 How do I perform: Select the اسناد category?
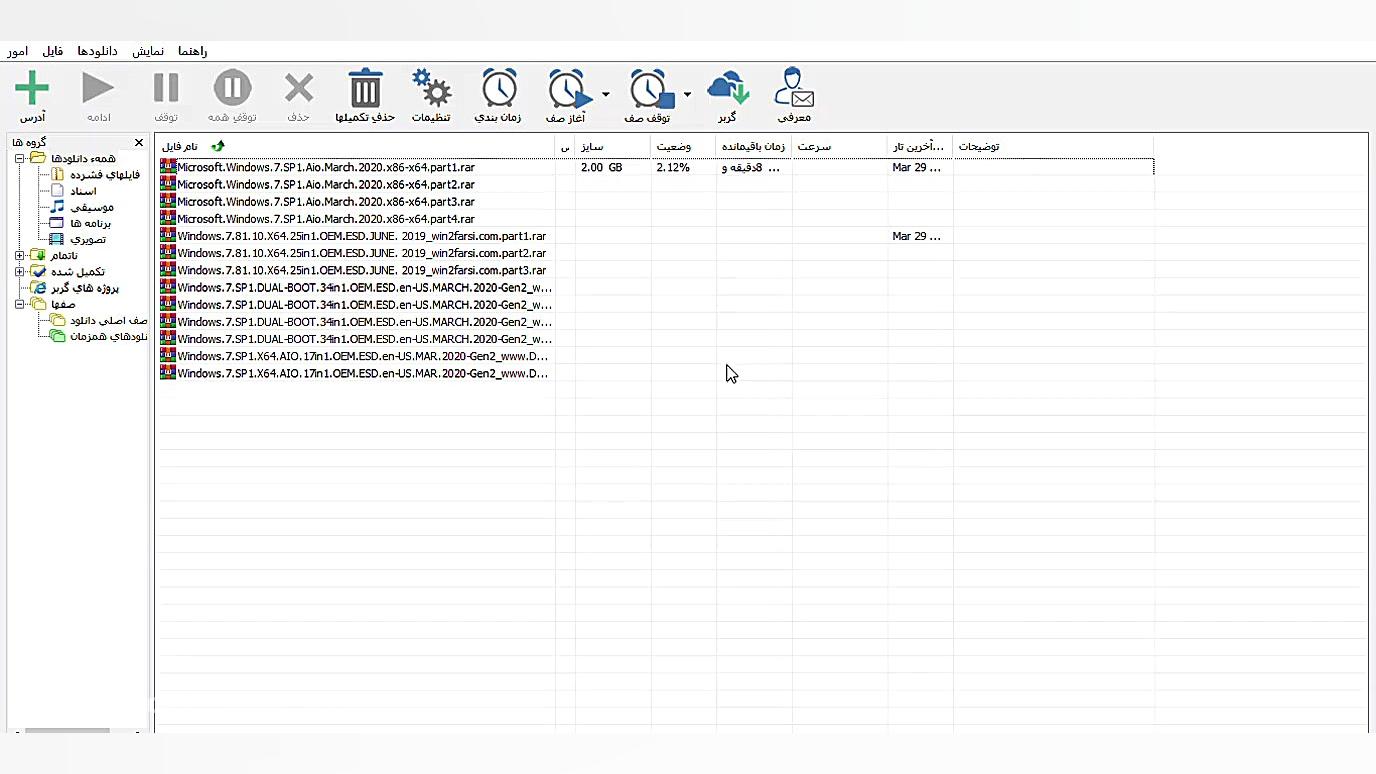[83, 191]
